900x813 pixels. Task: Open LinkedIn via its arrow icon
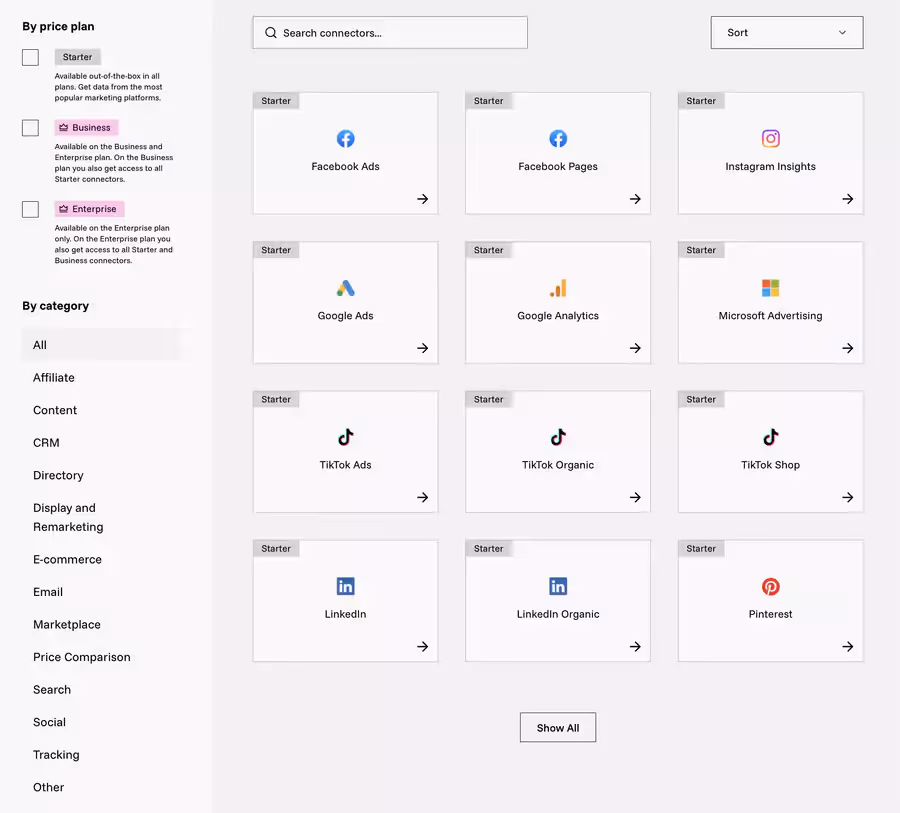[422, 646]
